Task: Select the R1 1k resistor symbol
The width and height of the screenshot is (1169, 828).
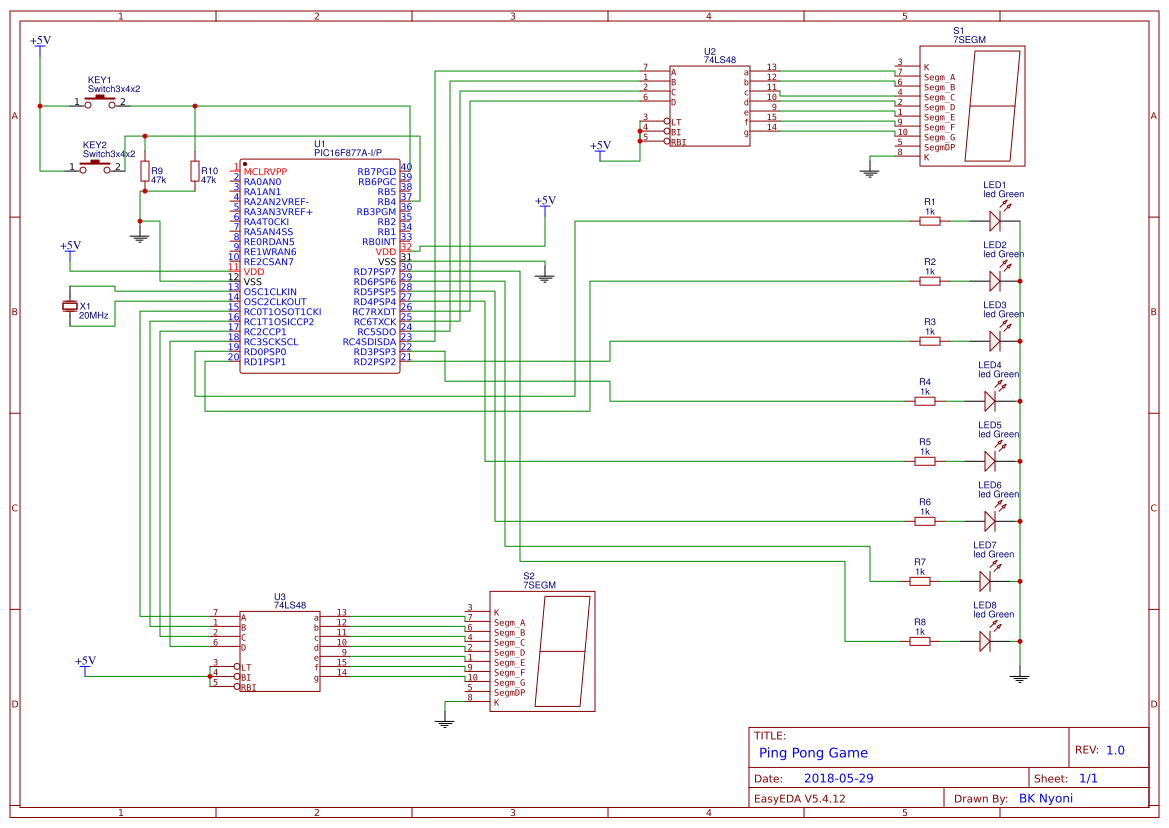Action: tap(930, 221)
